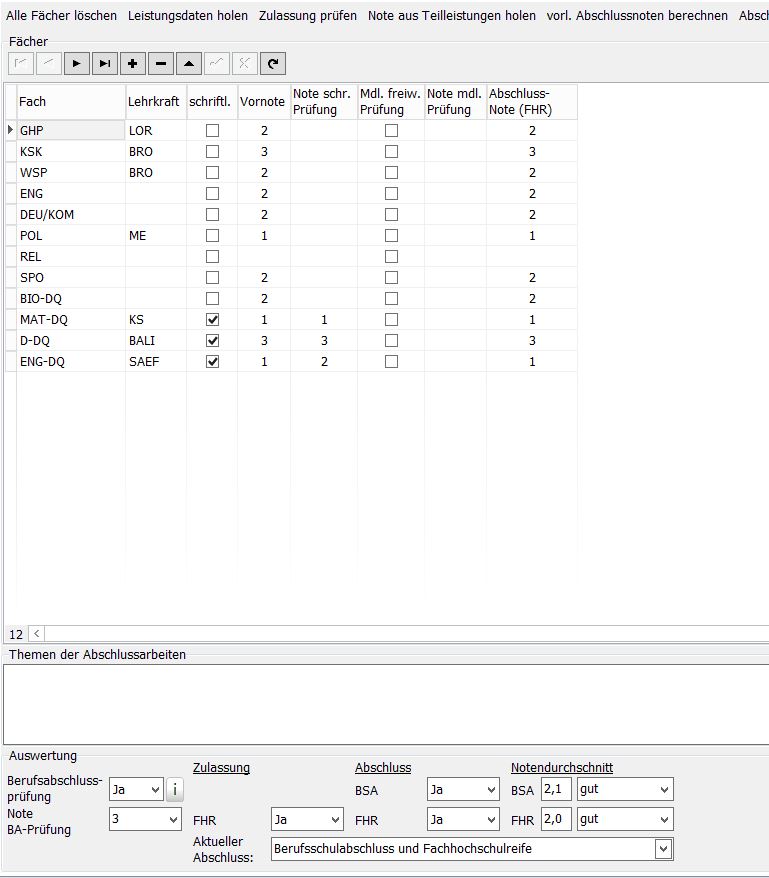Select the SPO subject cell

71,278
